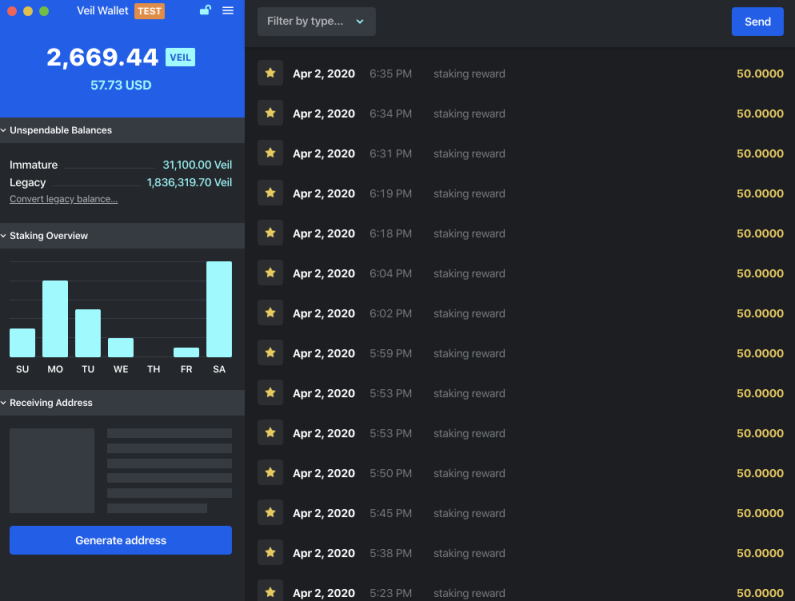Click the Saturday staking bar
The width and height of the screenshot is (795, 601).
coord(219,309)
